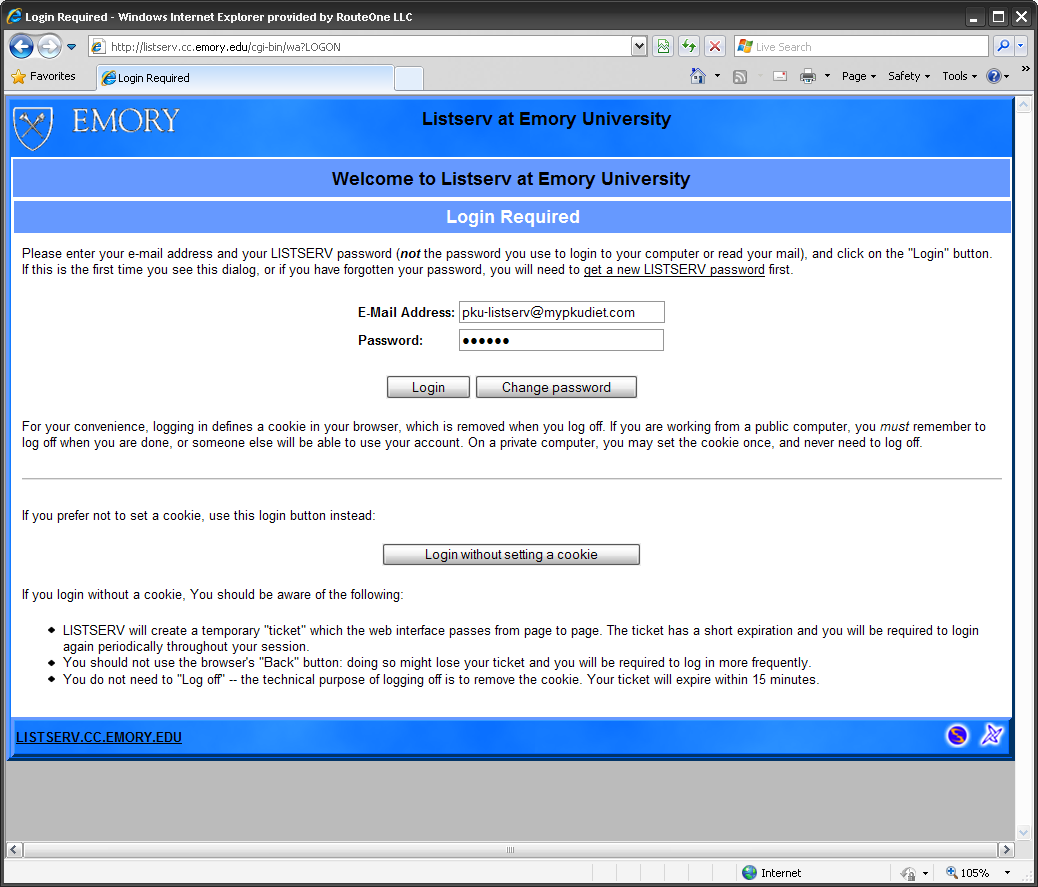
Task: Show more toolbar commands chevron
Action: [x=1025, y=69]
